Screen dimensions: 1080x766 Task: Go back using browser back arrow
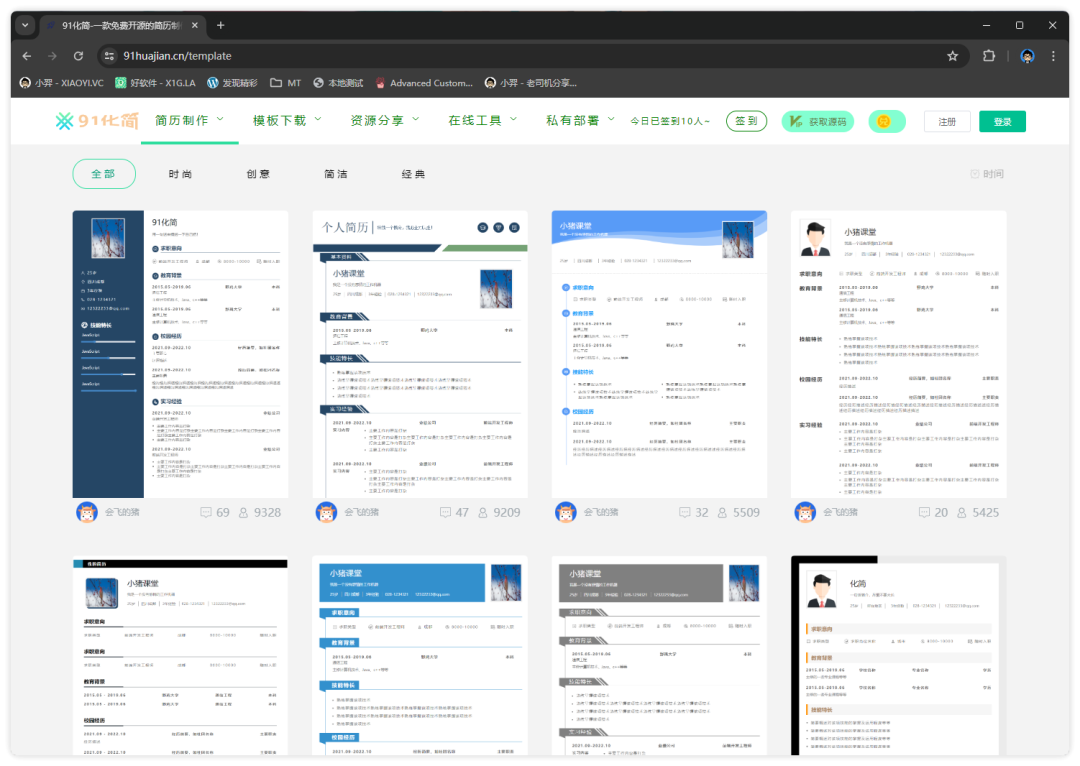click(27, 56)
